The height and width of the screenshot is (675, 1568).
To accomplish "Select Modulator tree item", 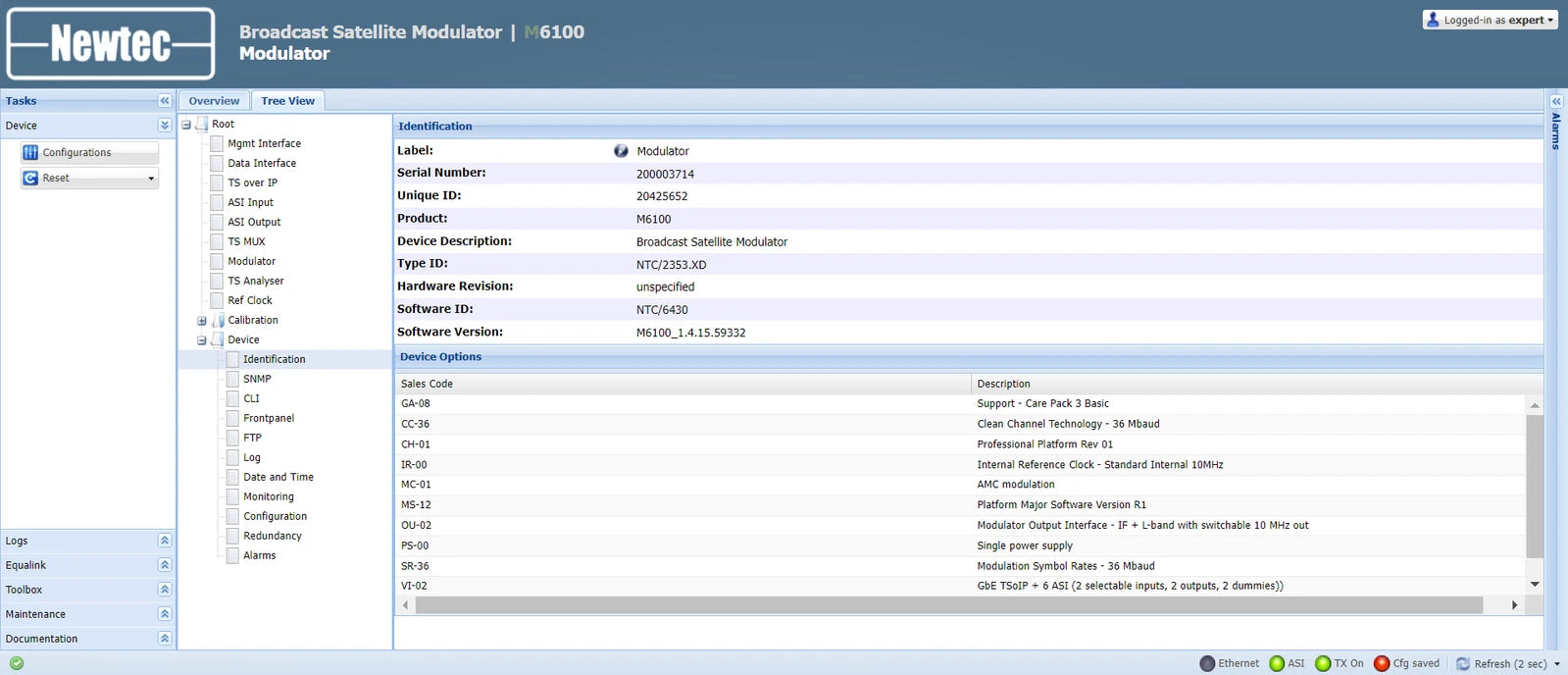I will pos(252,261).
